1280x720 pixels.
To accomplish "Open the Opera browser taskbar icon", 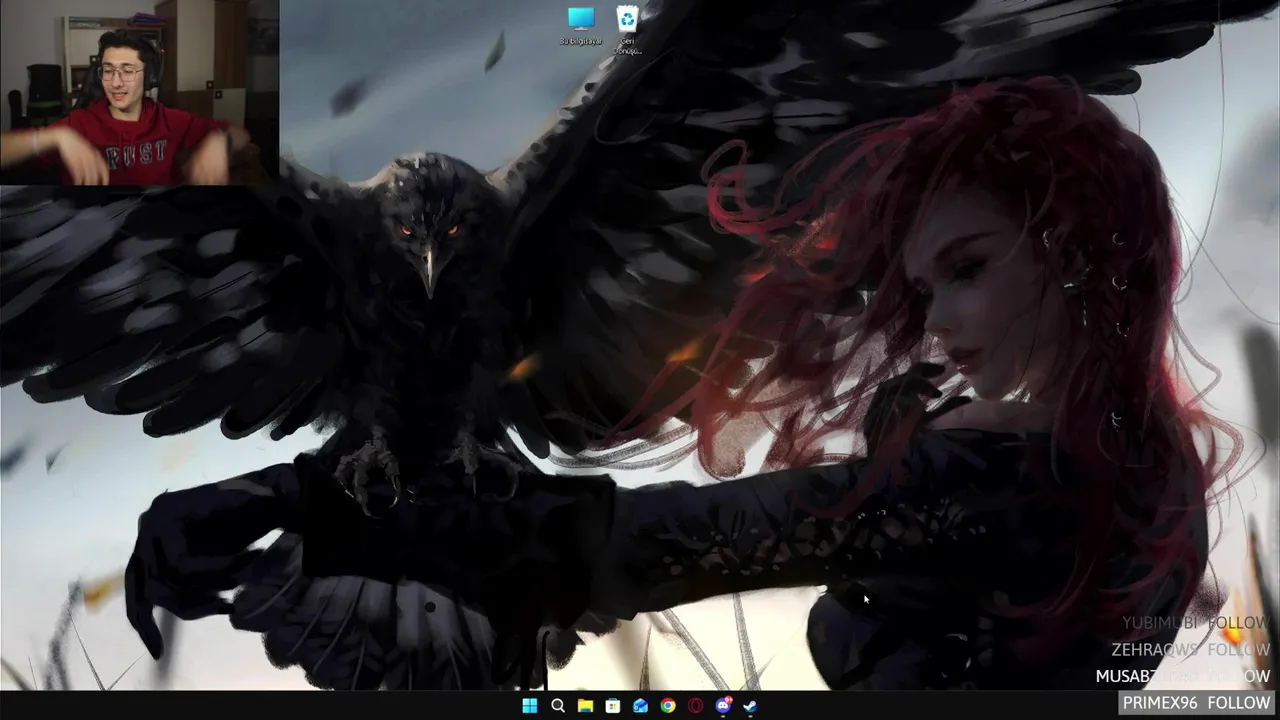I will (x=695, y=706).
